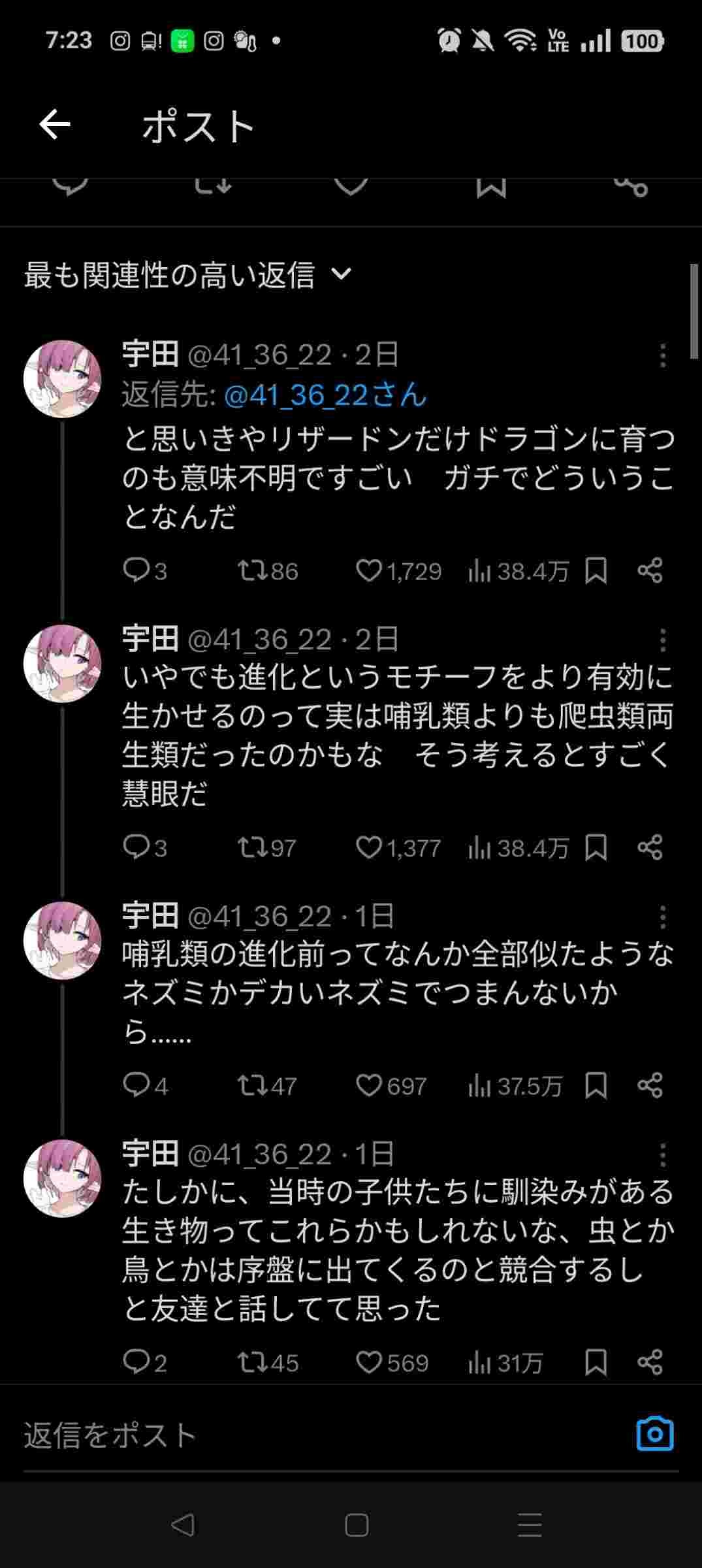Like the reply with 1,729 likes
Image resolution: width=702 pixels, height=1568 pixels.
point(369,572)
